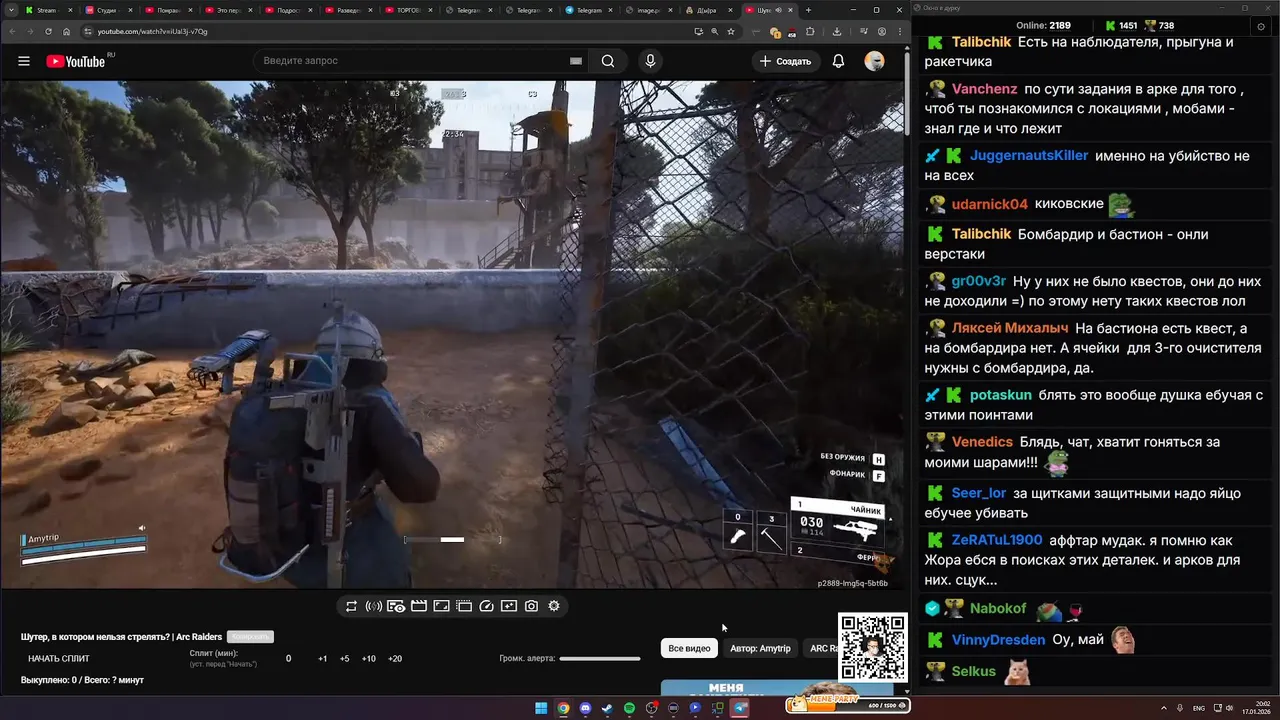1280x720 pixels.
Task: Click 'НАЧАТЬ СПЛИТ' button
Action: [x=59, y=659]
